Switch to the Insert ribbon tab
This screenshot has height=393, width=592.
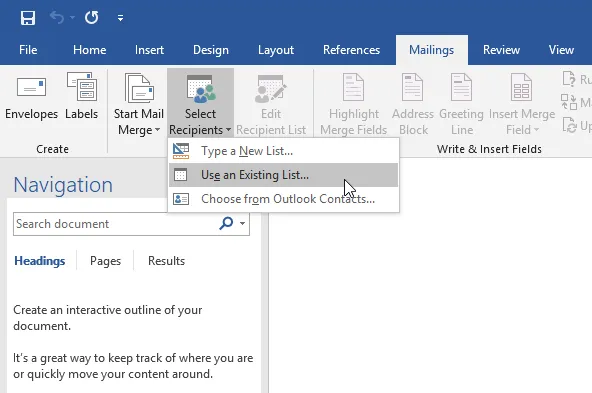tap(149, 50)
